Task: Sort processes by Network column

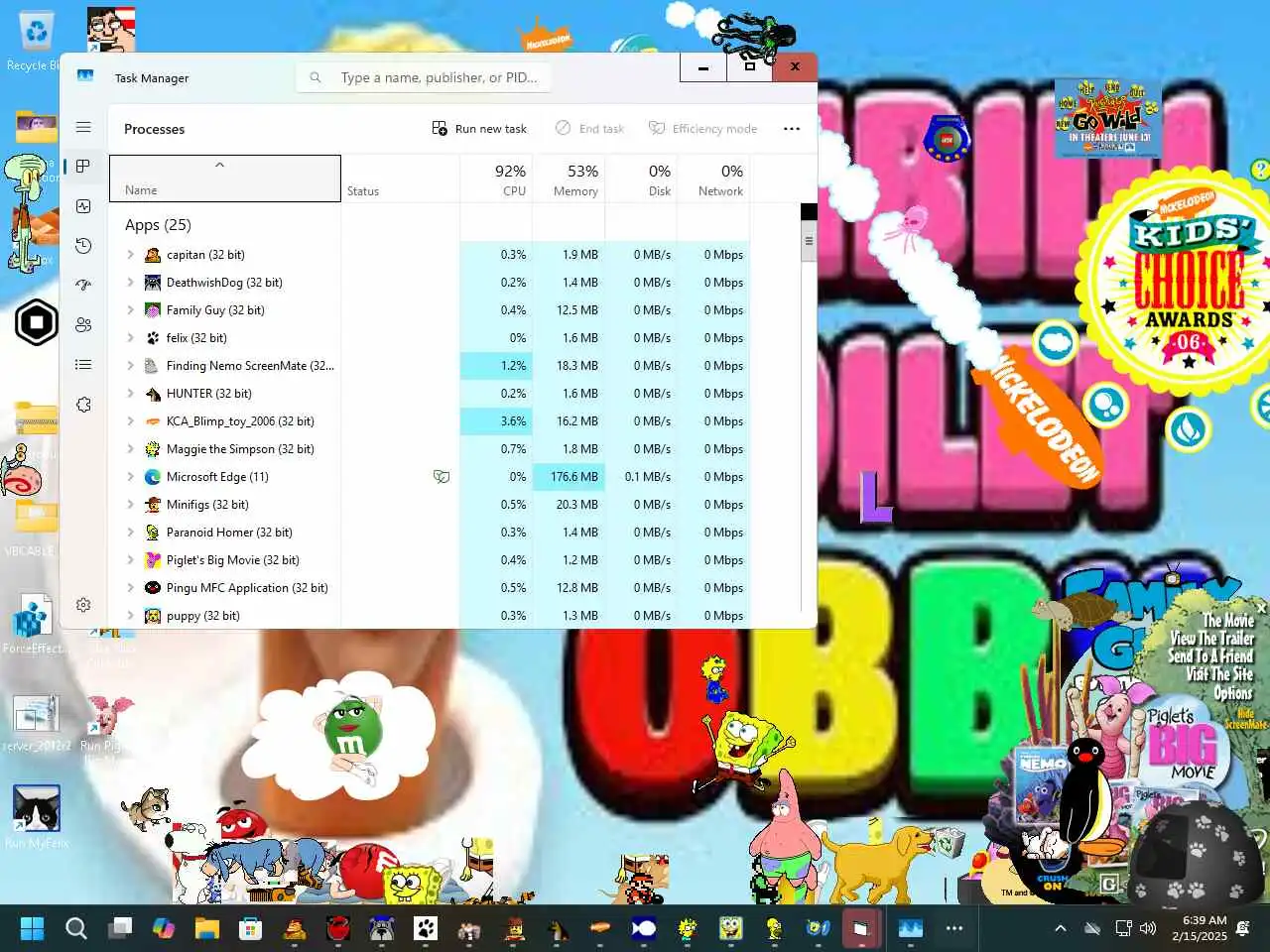Action: 713,179
